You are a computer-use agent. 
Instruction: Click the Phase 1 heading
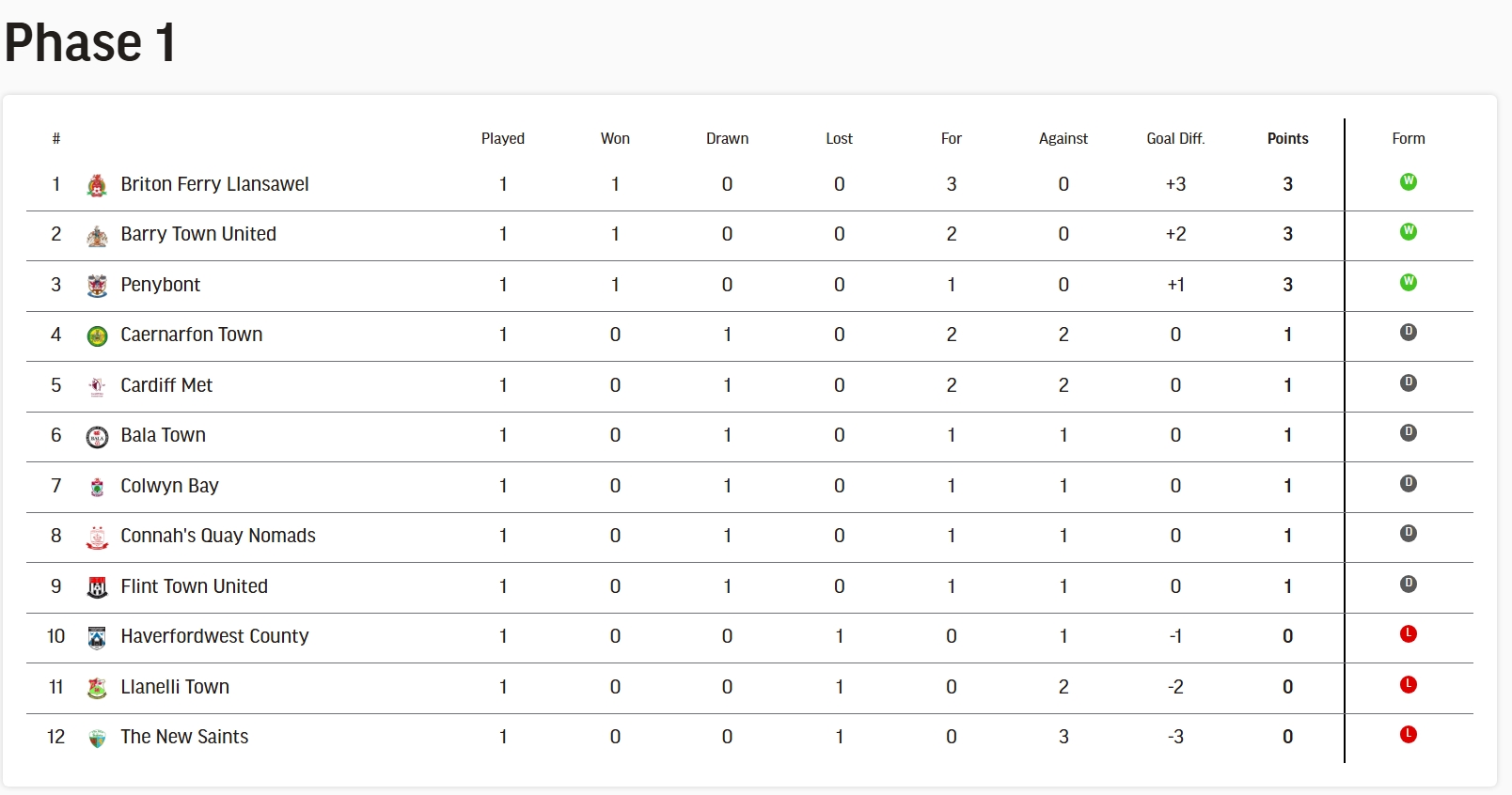pos(90,42)
